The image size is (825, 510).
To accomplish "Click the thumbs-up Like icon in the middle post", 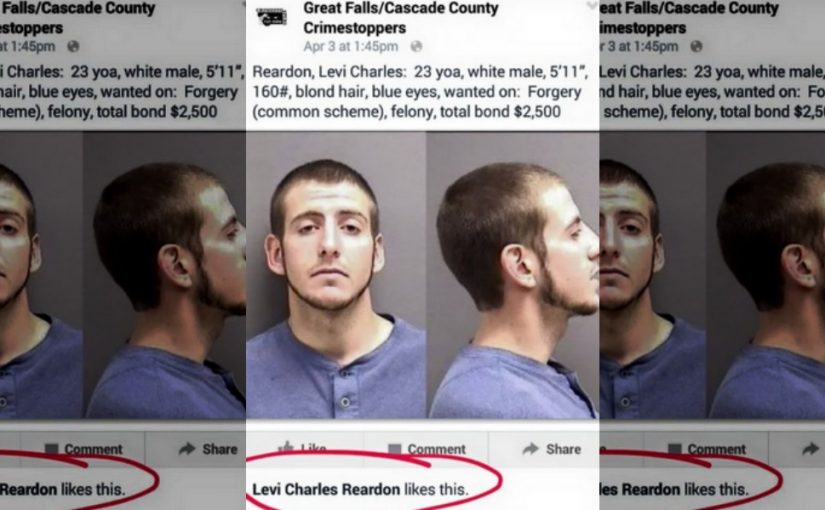I will tap(286, 448).
